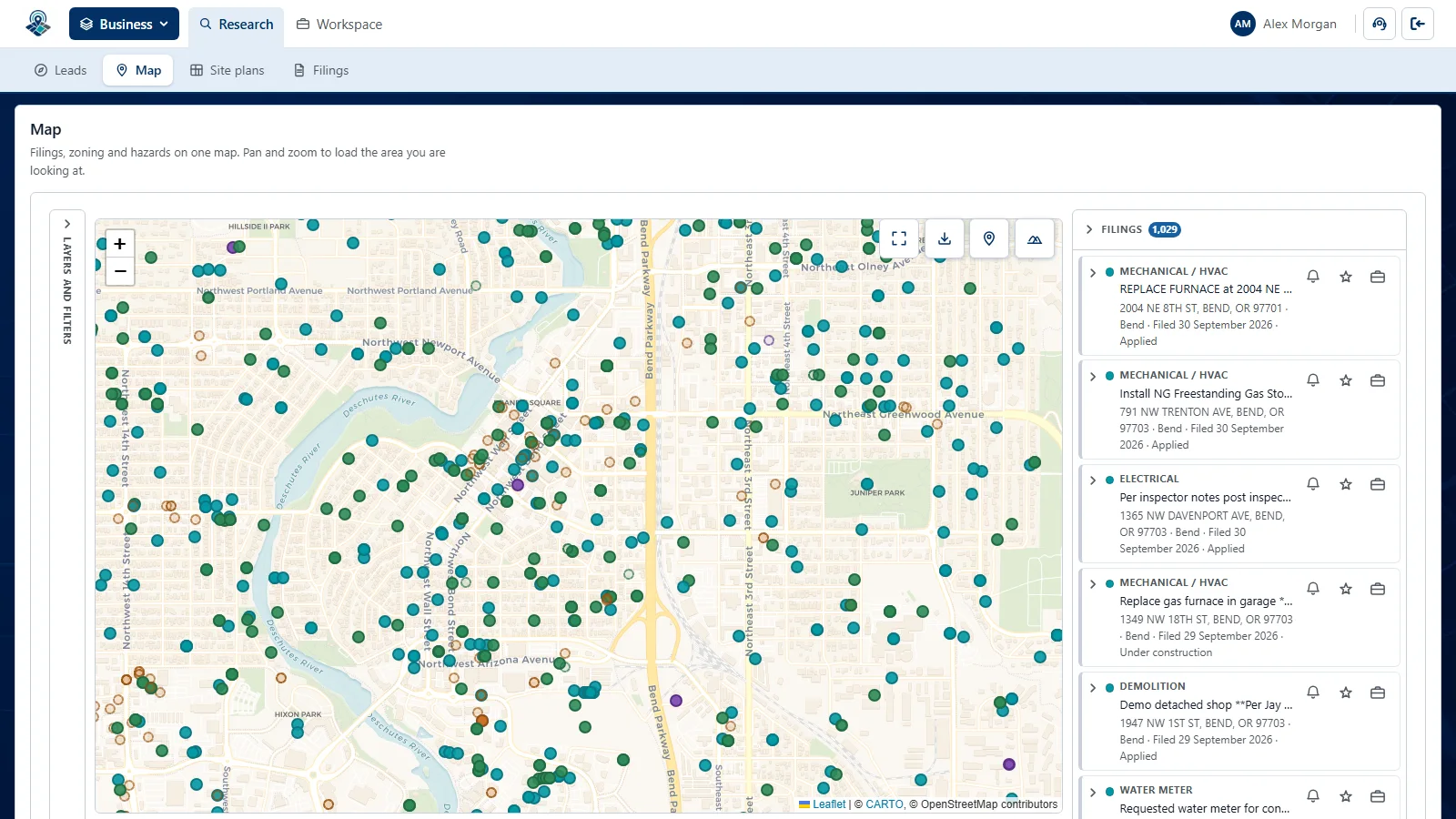Save Install NG Freestanding filing to workspace
1456x819 pixels.
coord(1378,380)
